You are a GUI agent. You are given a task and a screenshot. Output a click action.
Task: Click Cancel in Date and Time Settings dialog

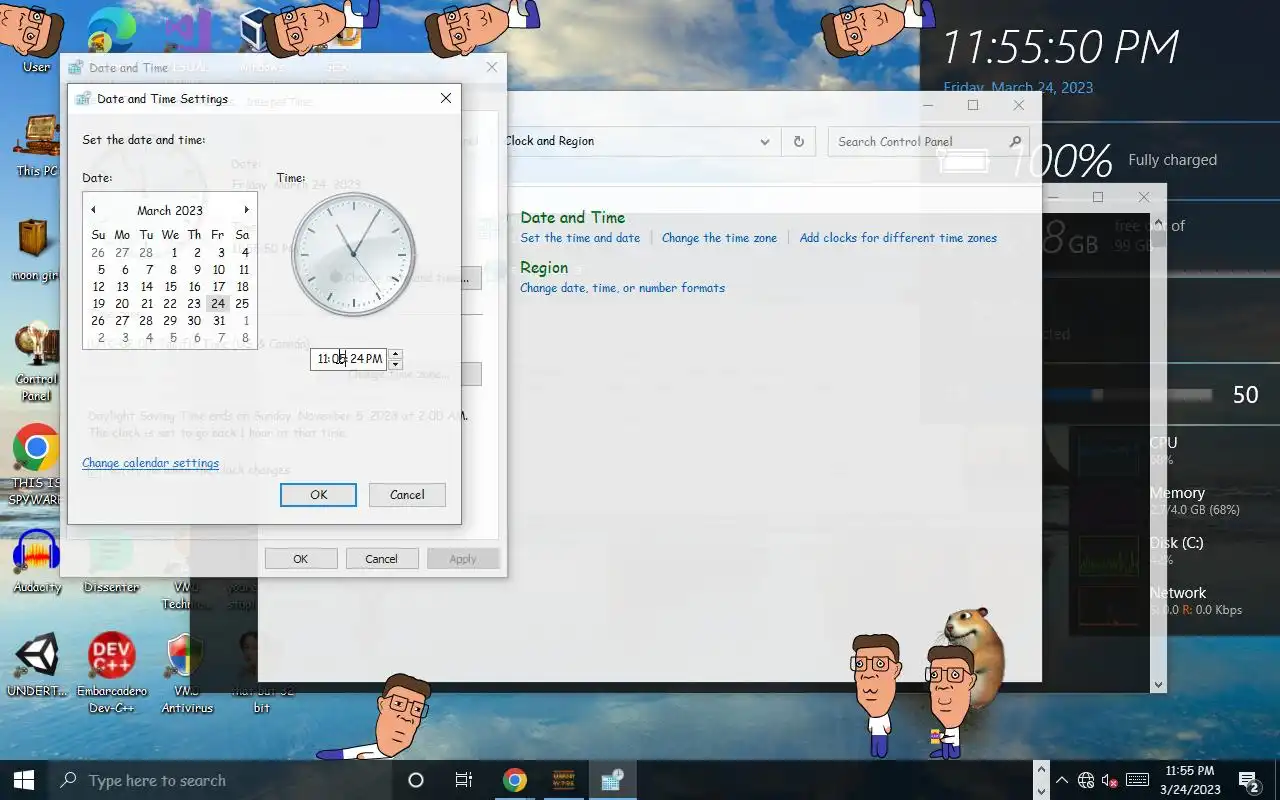pos(407,494)
